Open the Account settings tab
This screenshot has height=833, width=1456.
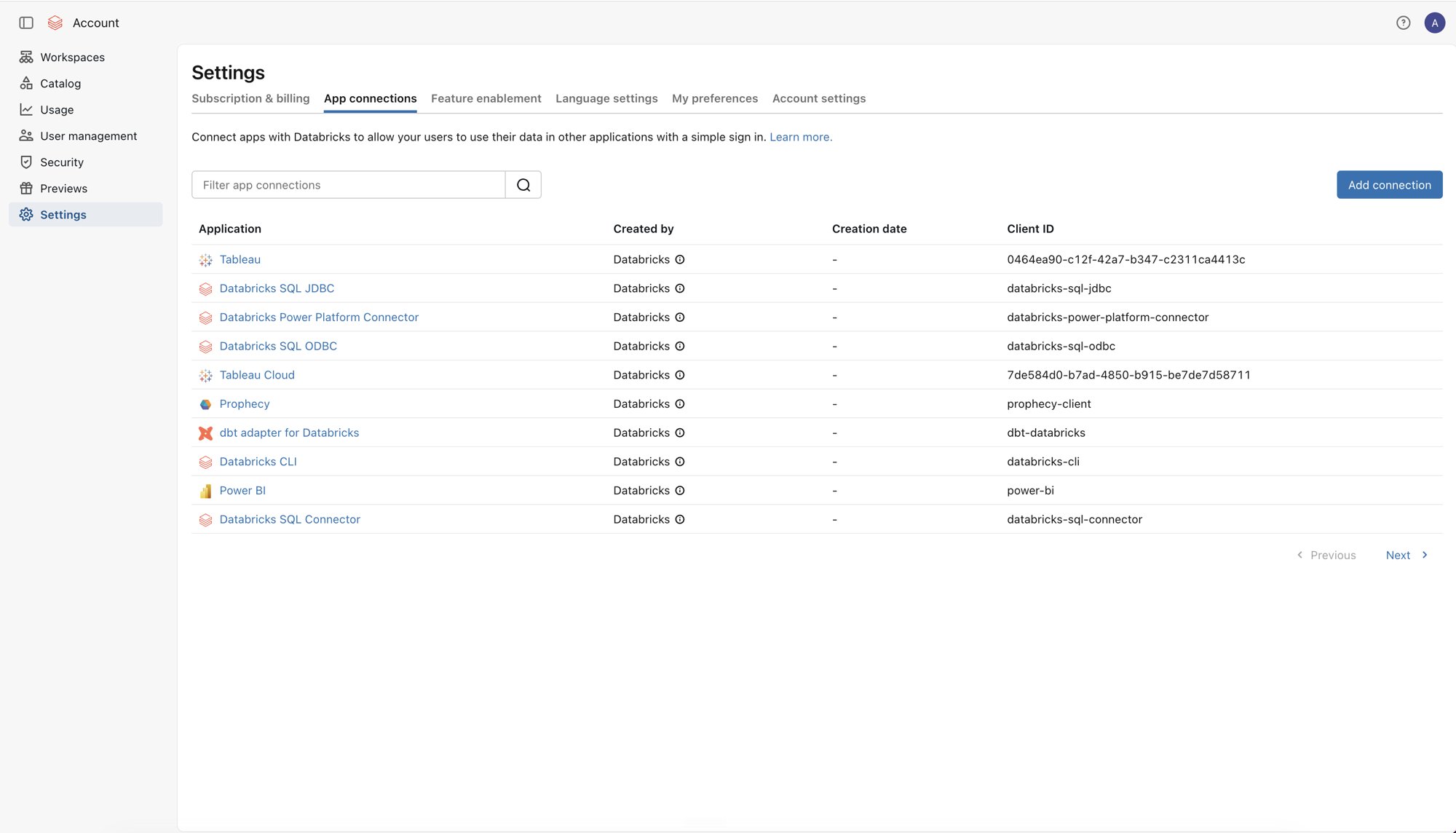(819, 98)
